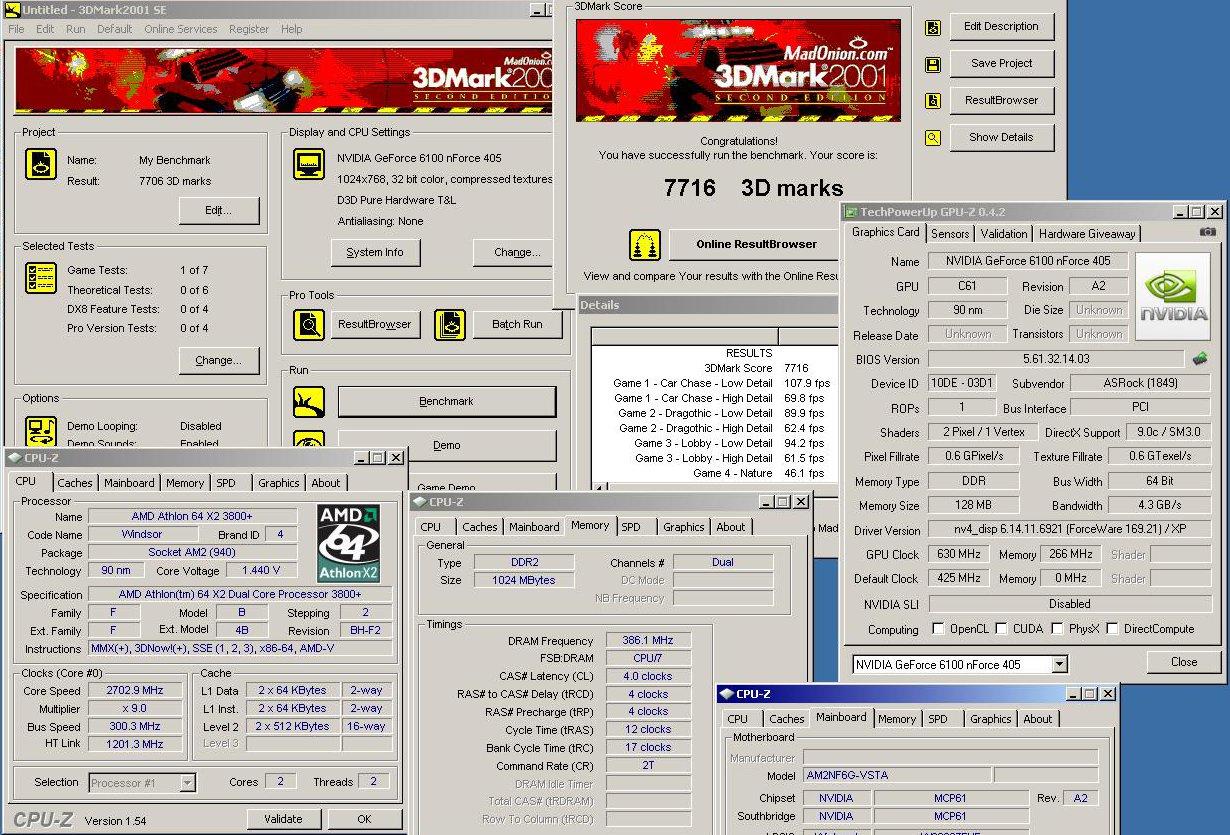The height and width of the screenshot is (835, 1230).
Task: Open the GPU selection dropdown in GPU-Z
Action: [1060, 665]
